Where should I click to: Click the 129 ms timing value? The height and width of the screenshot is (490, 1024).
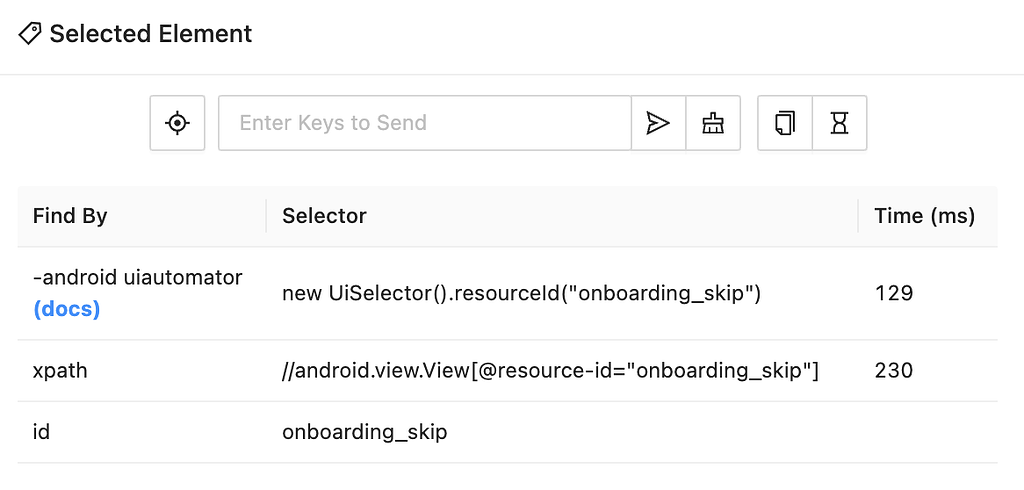pyautogui.click(x=893, y=293)
